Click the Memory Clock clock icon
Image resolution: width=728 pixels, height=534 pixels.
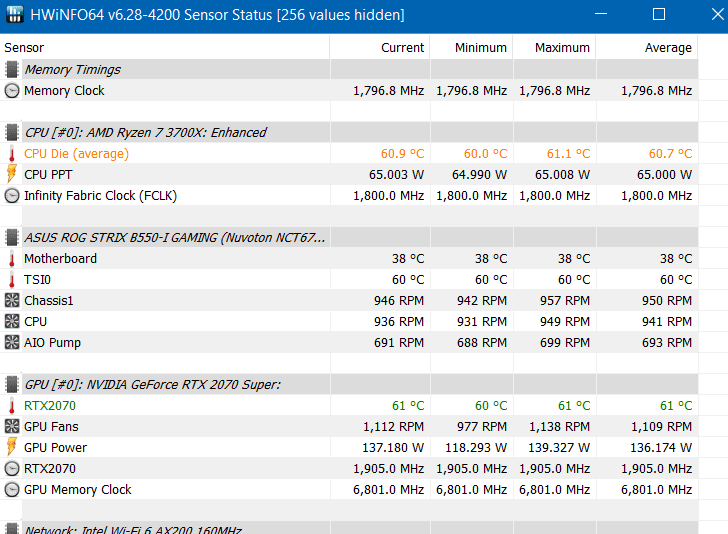pyautogui.click(x=12, y=91)
